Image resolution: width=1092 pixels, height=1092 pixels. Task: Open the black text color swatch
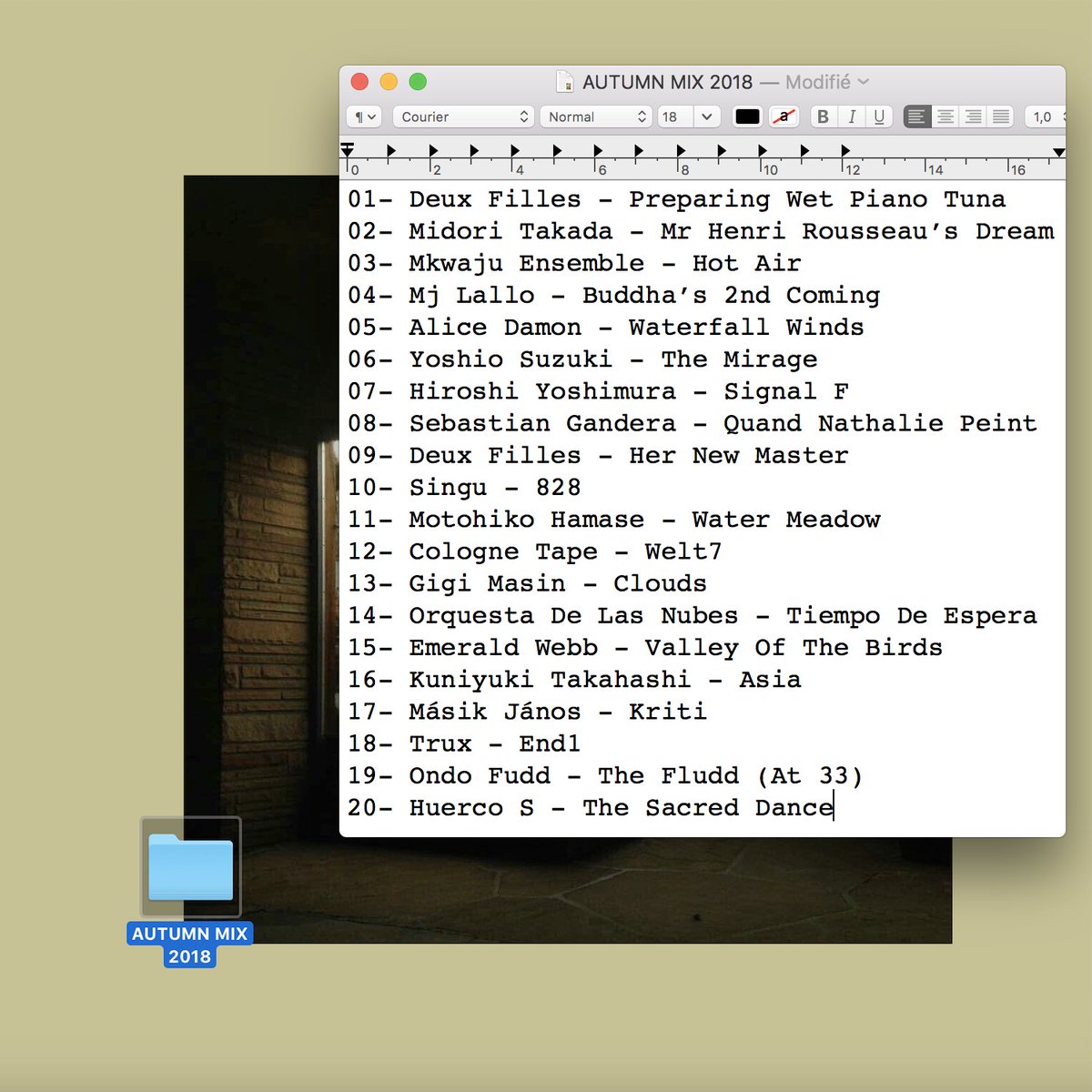(747, 116)
